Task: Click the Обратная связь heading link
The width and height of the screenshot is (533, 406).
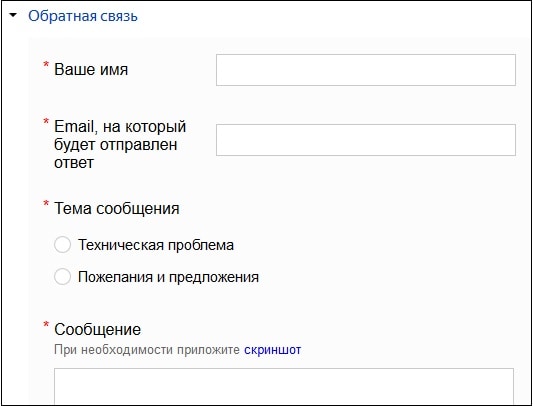Action: pyautogui.click(x=83, y=16)
